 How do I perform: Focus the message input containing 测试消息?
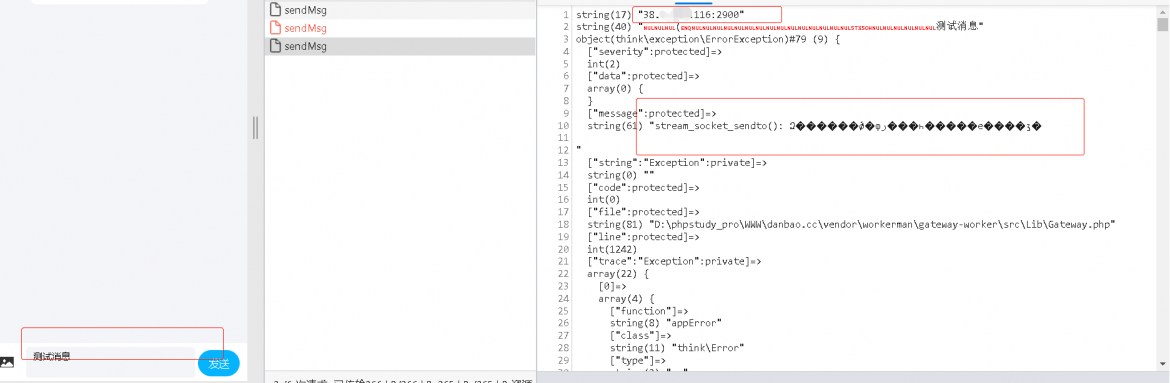[x=110, y=362]
